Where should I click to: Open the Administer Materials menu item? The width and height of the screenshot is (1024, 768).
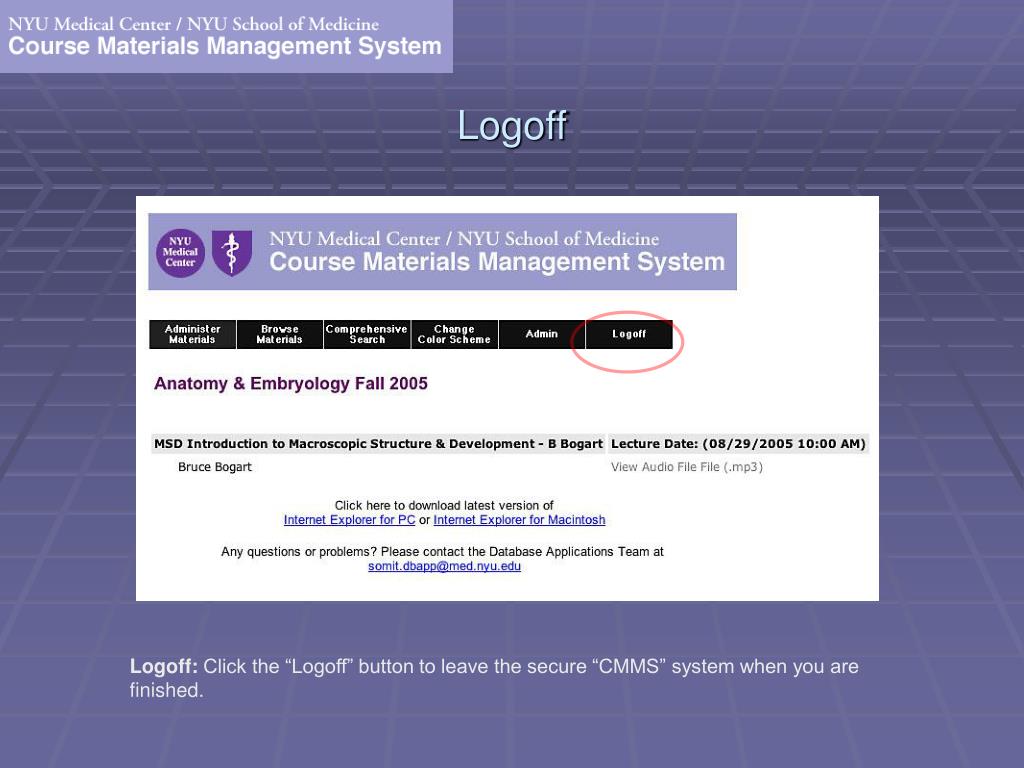click(192, 334)
